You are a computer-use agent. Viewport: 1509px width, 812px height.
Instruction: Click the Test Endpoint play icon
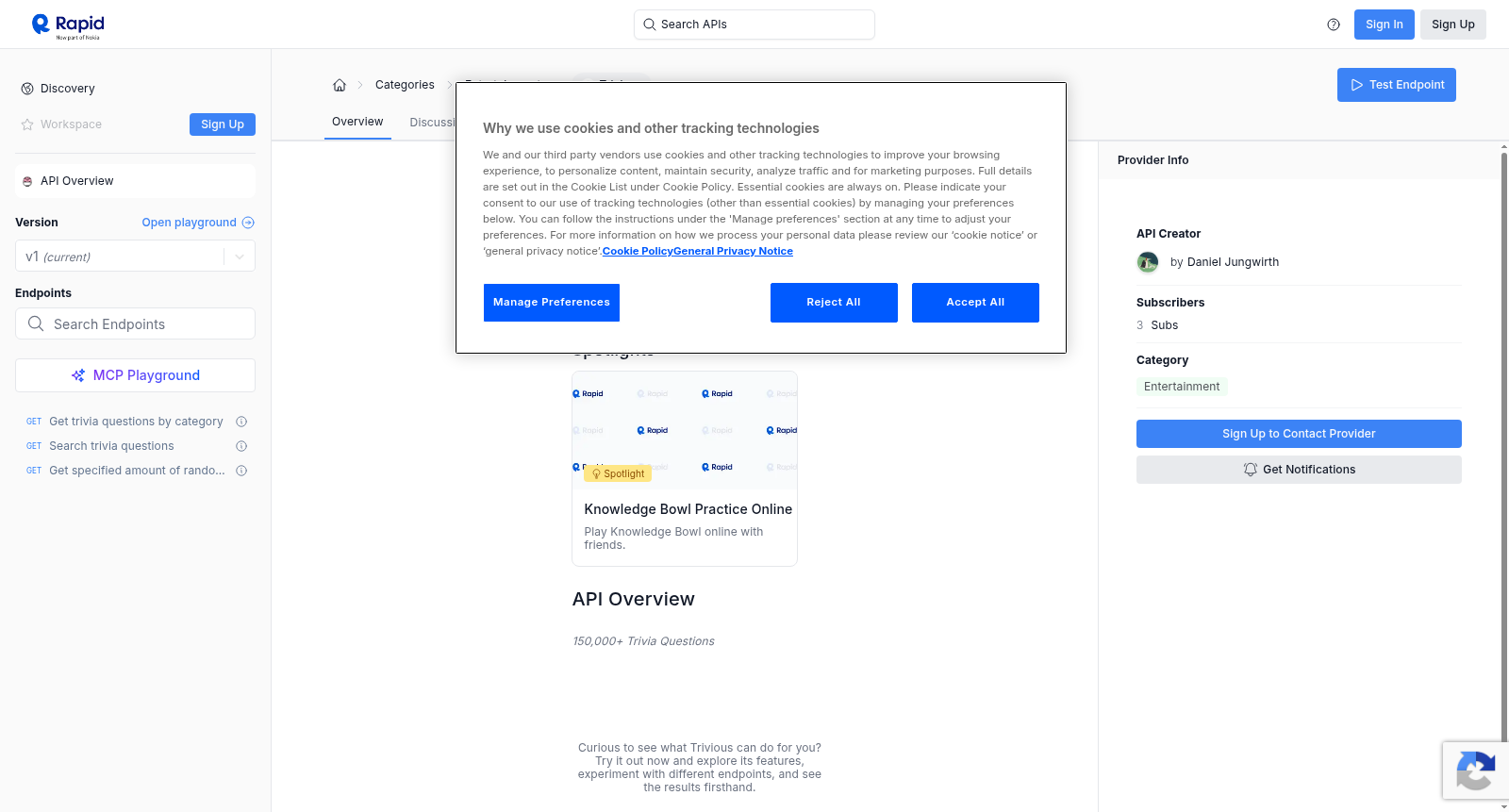point(1357,85)
